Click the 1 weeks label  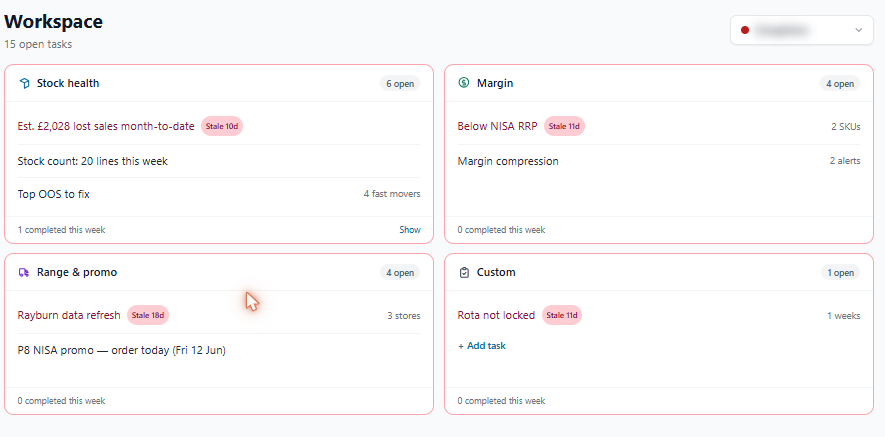point(844,316)
